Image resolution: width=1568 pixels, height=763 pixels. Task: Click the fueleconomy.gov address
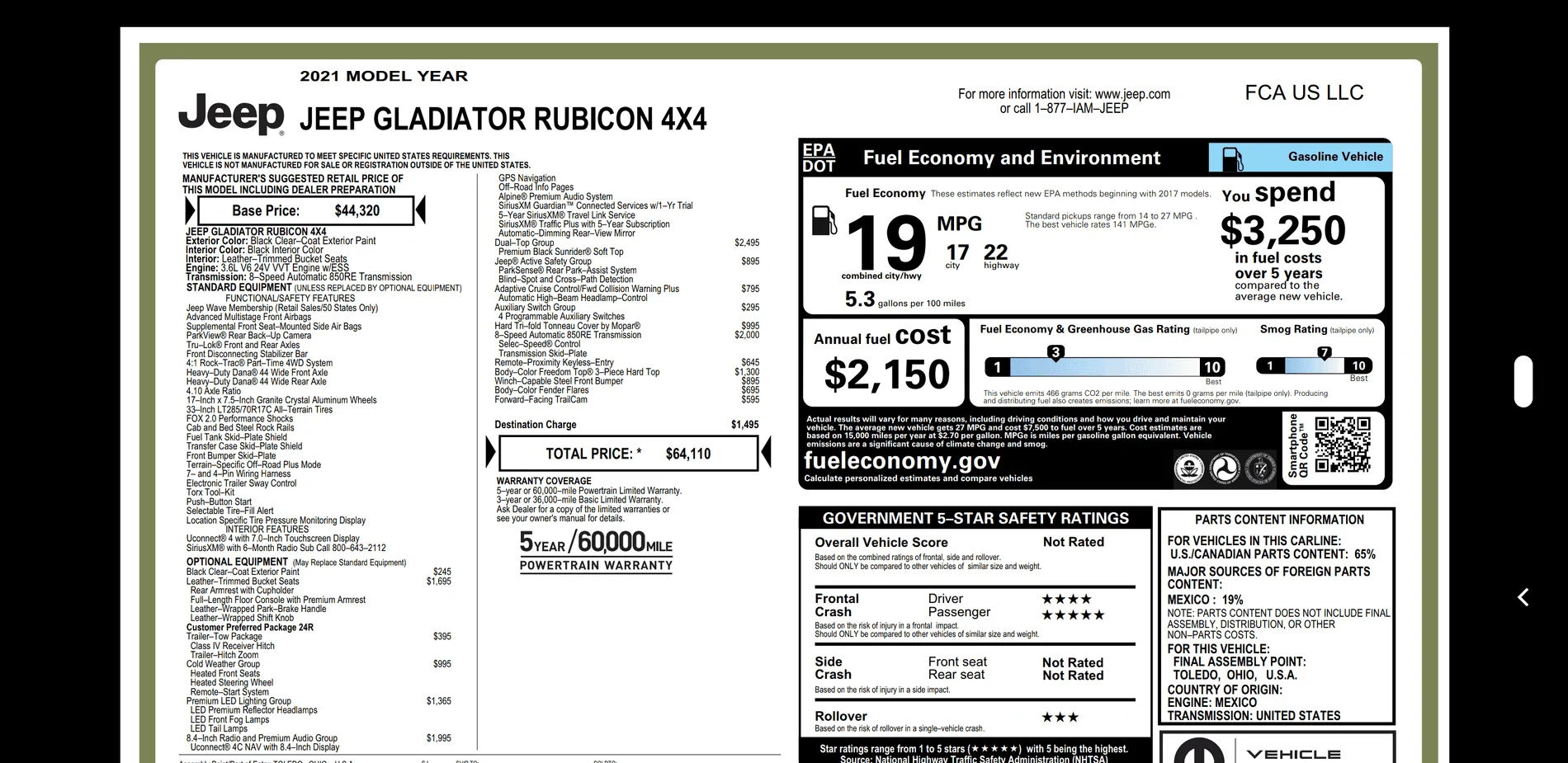[x=902, y=460]
